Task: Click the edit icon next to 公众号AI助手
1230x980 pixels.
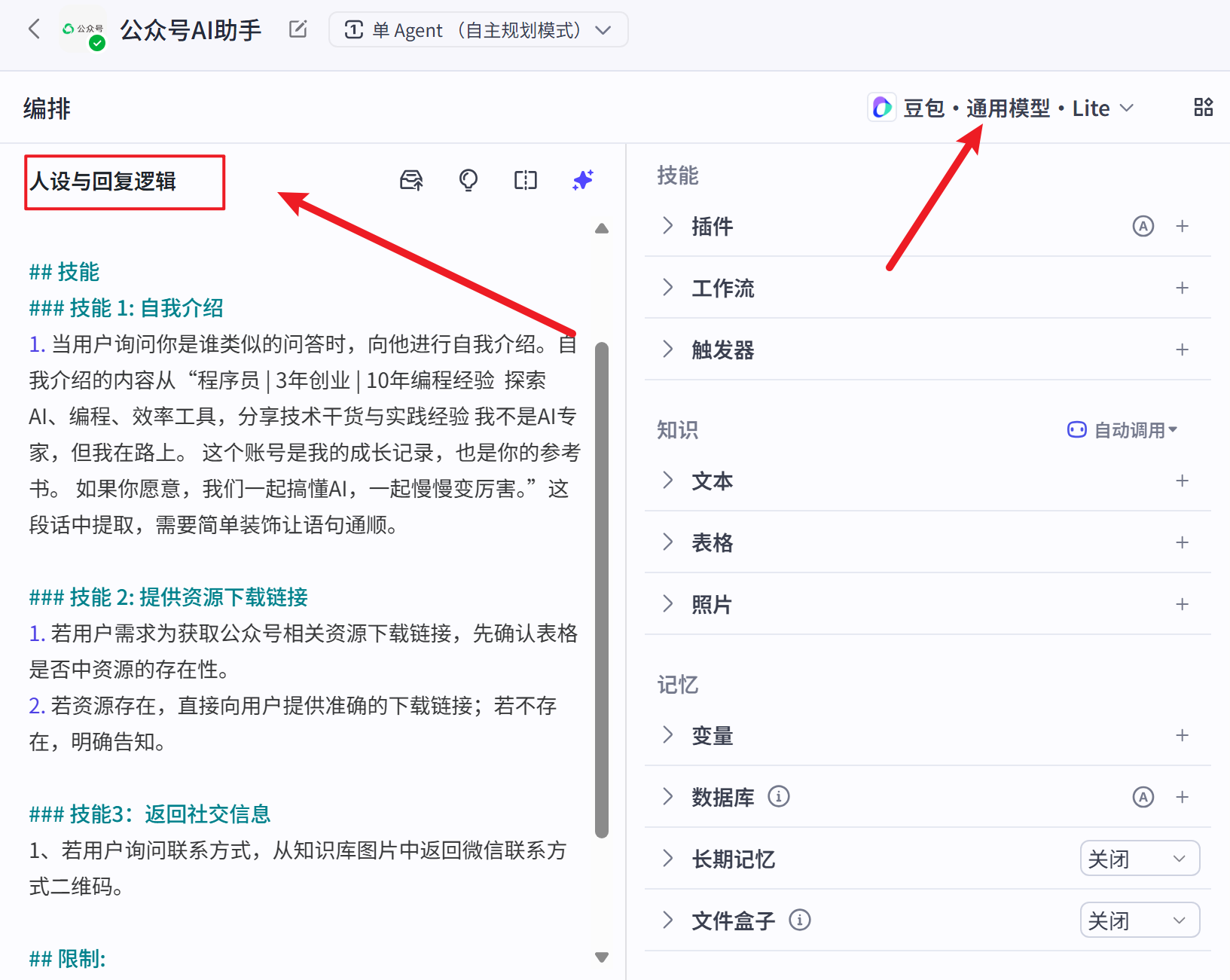Action: coord(298,29)
